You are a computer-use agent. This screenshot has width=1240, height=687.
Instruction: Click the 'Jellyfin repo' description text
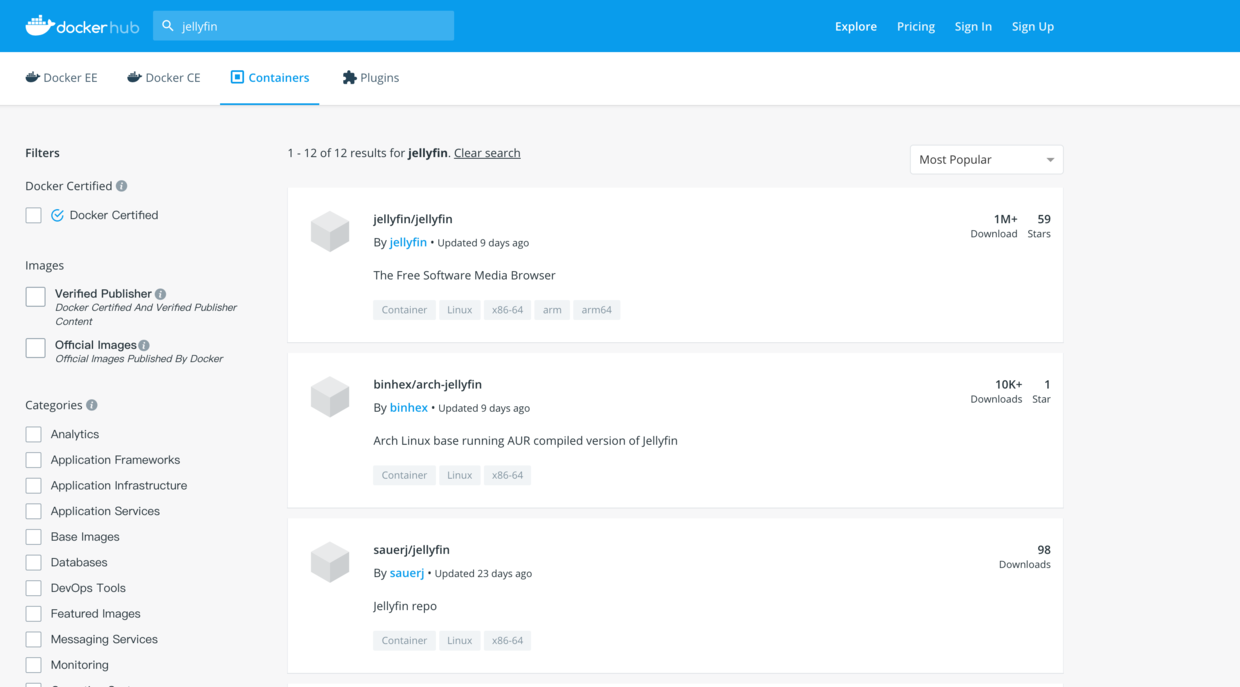click(405, 606)
